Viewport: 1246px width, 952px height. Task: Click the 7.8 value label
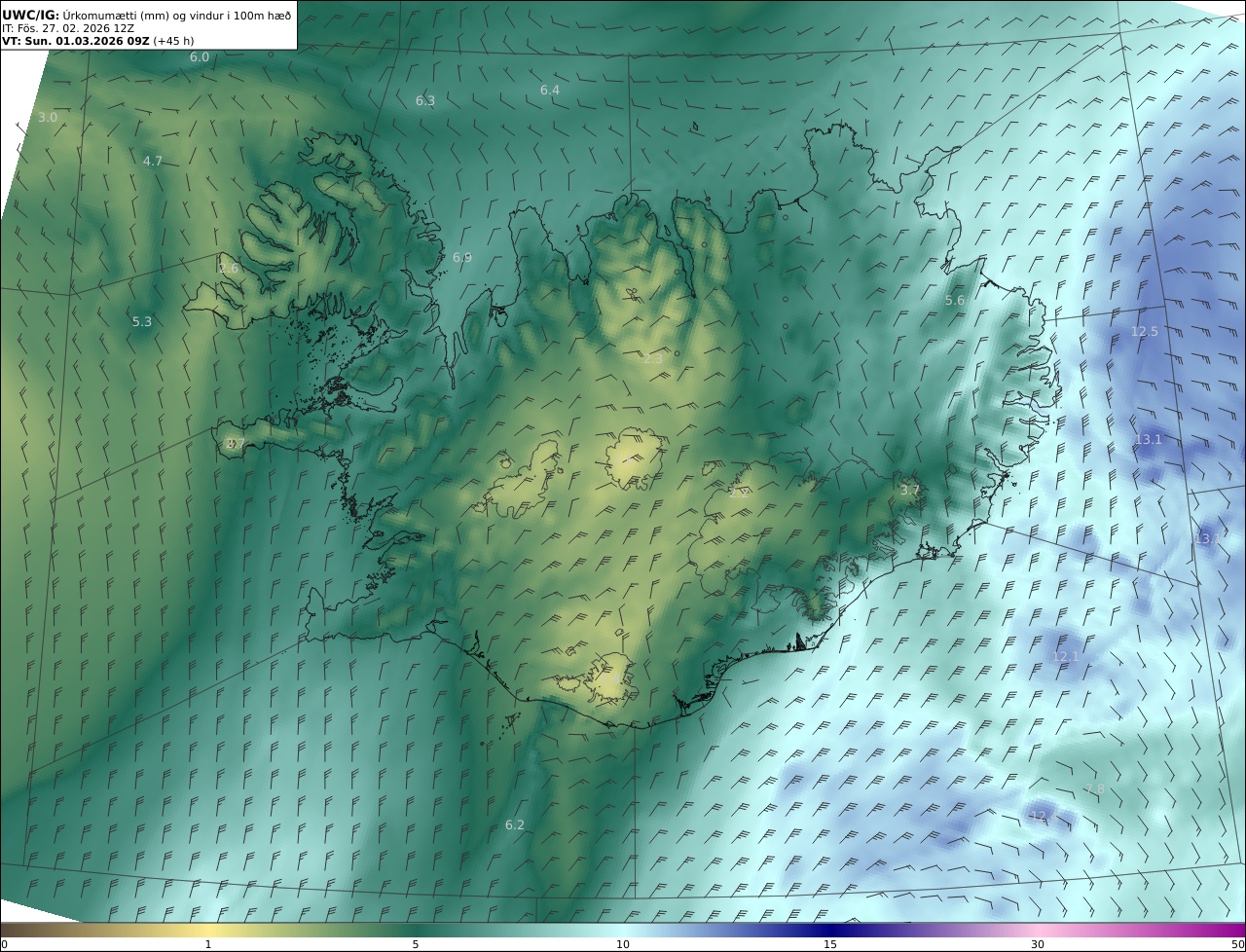1095,789
